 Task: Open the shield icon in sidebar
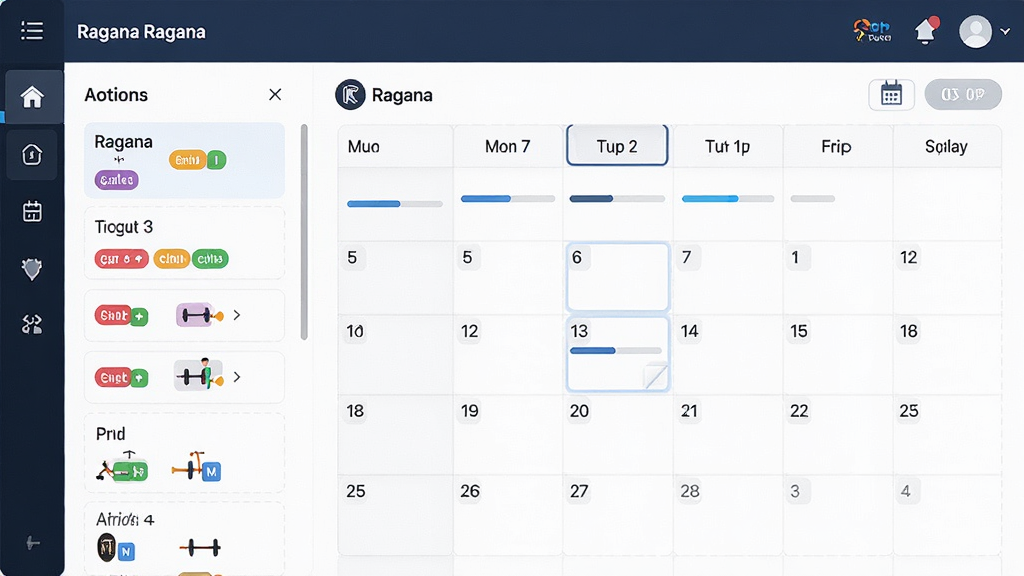(31, 268)
